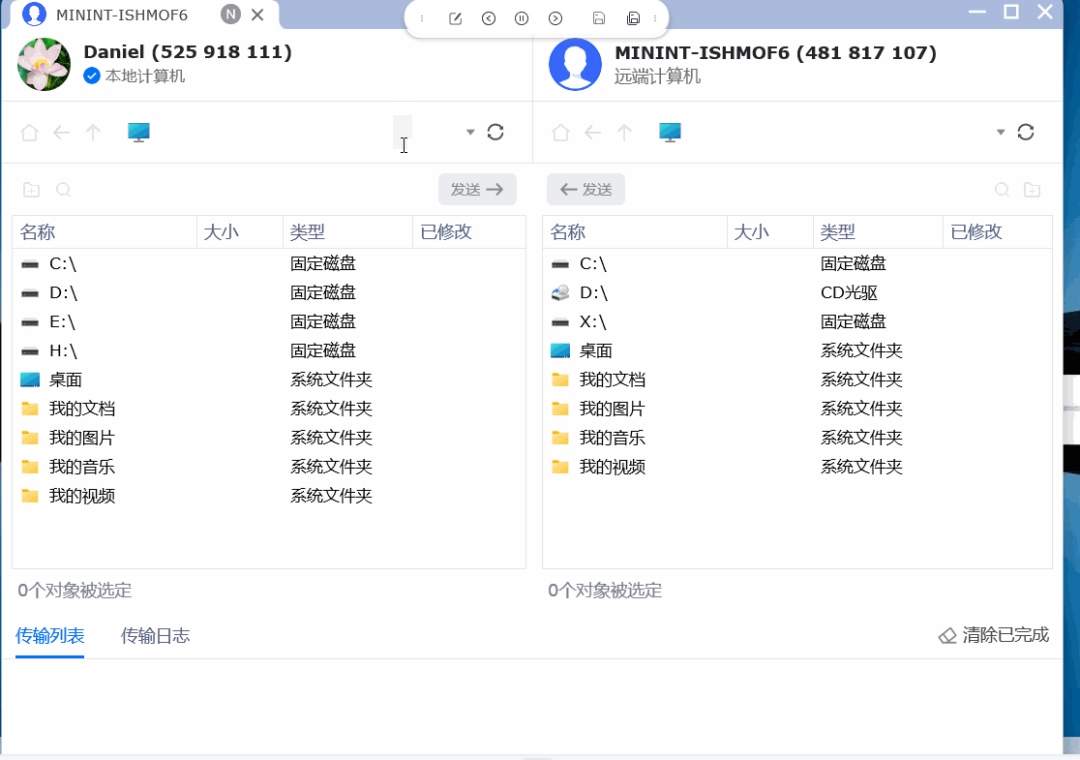Go to home directory in the left pane
Viewport: 1080px width, 760px height.
point(29,131)
